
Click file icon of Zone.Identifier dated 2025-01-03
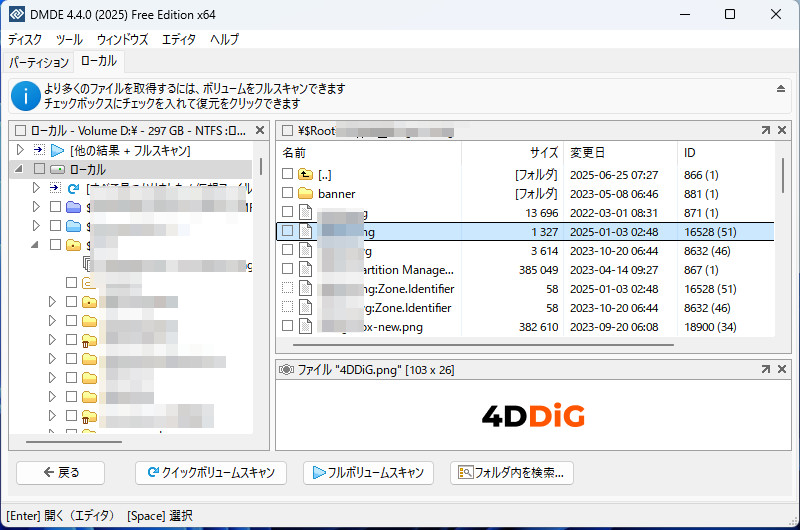pyautogui.click(x=305, y=289)
